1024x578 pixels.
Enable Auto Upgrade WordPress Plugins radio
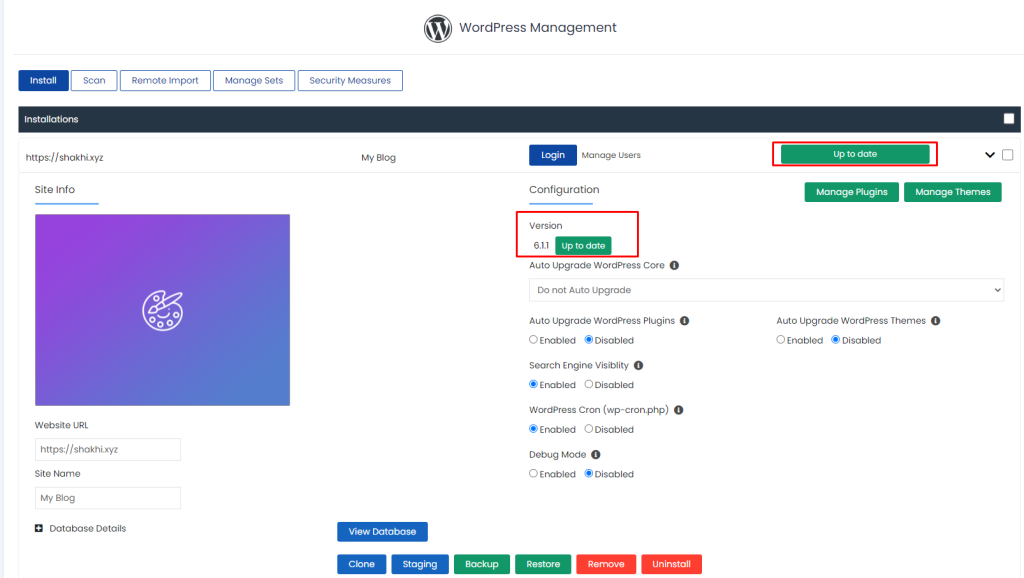click(533, 340)
